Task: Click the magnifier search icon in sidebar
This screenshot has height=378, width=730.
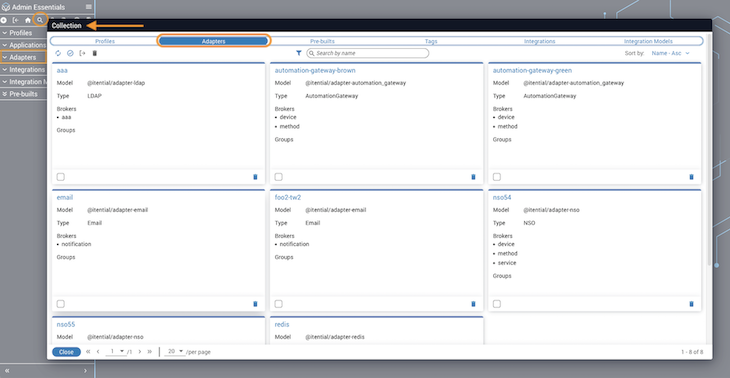Action: pyautogui.click(x=41, y=20)
